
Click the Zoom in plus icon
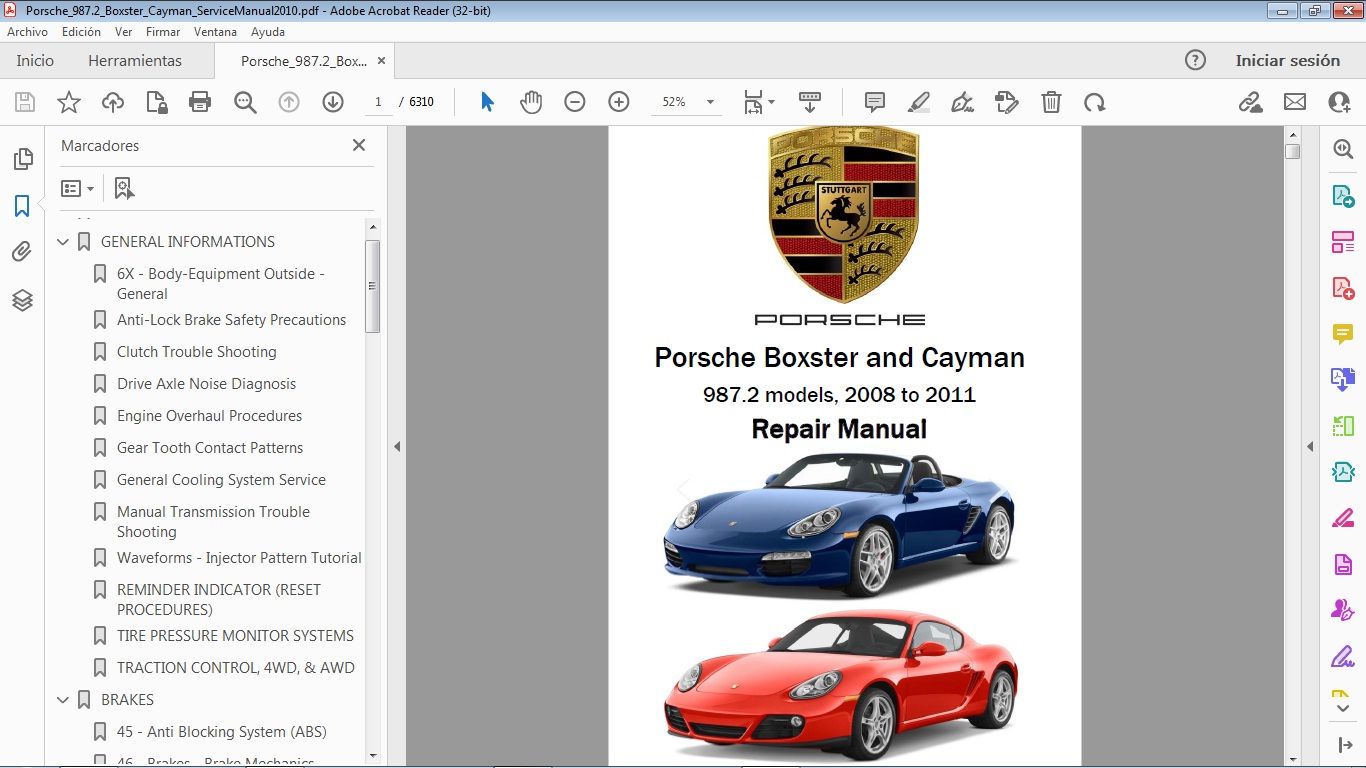[619, 102]
